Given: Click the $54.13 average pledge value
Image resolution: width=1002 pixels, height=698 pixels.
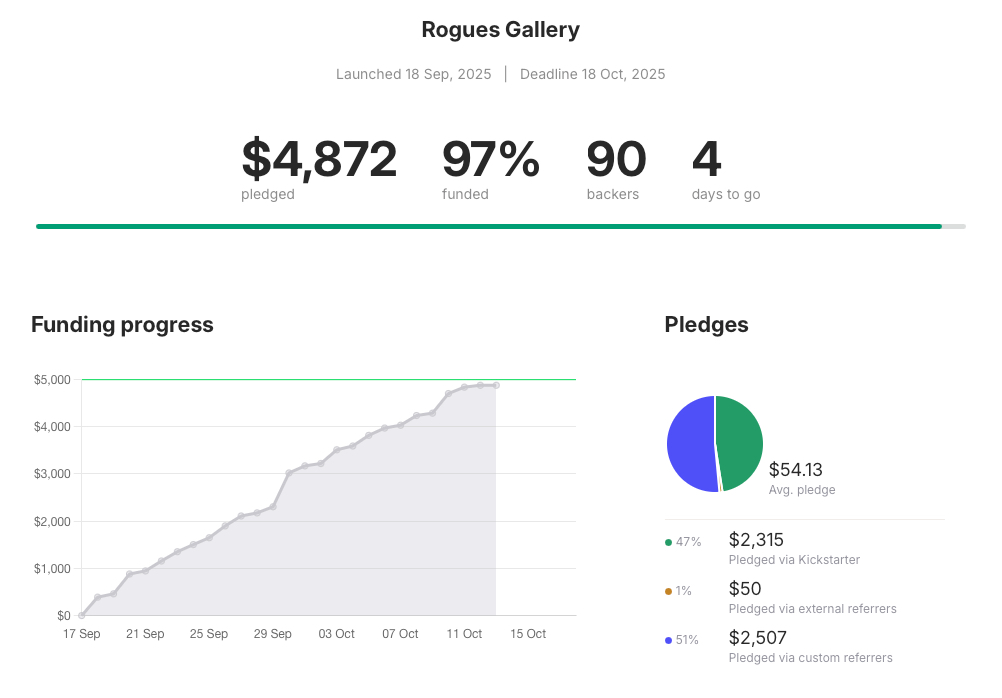Looking at the screenshot, I should pyautogui.click(x=796, y=470).
